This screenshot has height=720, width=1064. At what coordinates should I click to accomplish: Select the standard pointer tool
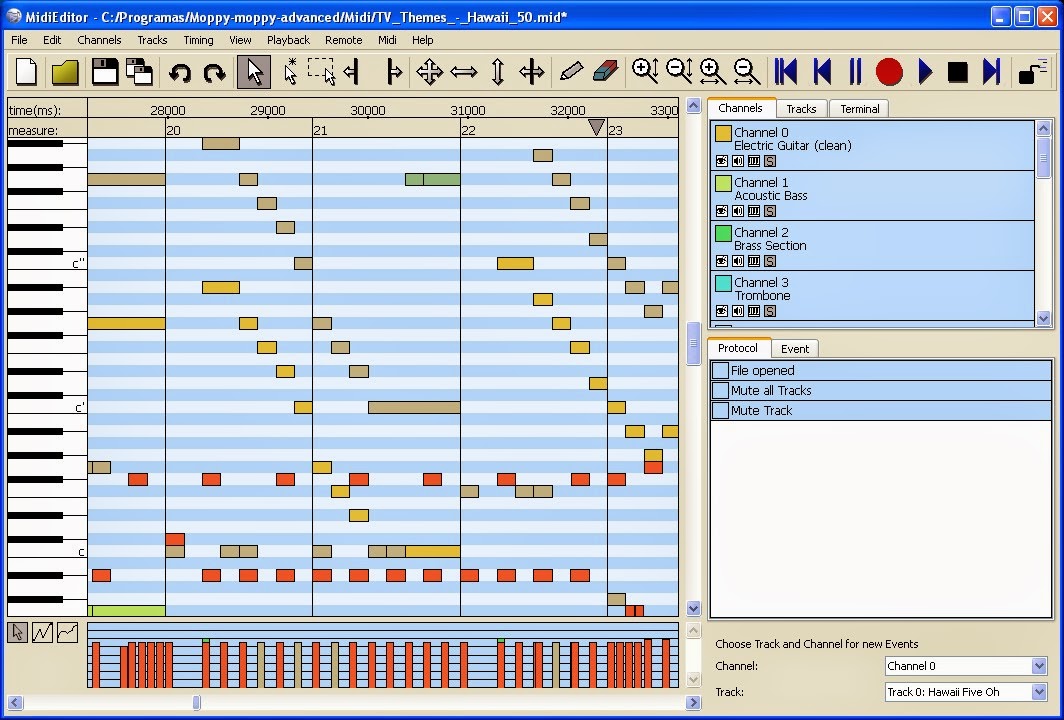[x=254, y=71]
